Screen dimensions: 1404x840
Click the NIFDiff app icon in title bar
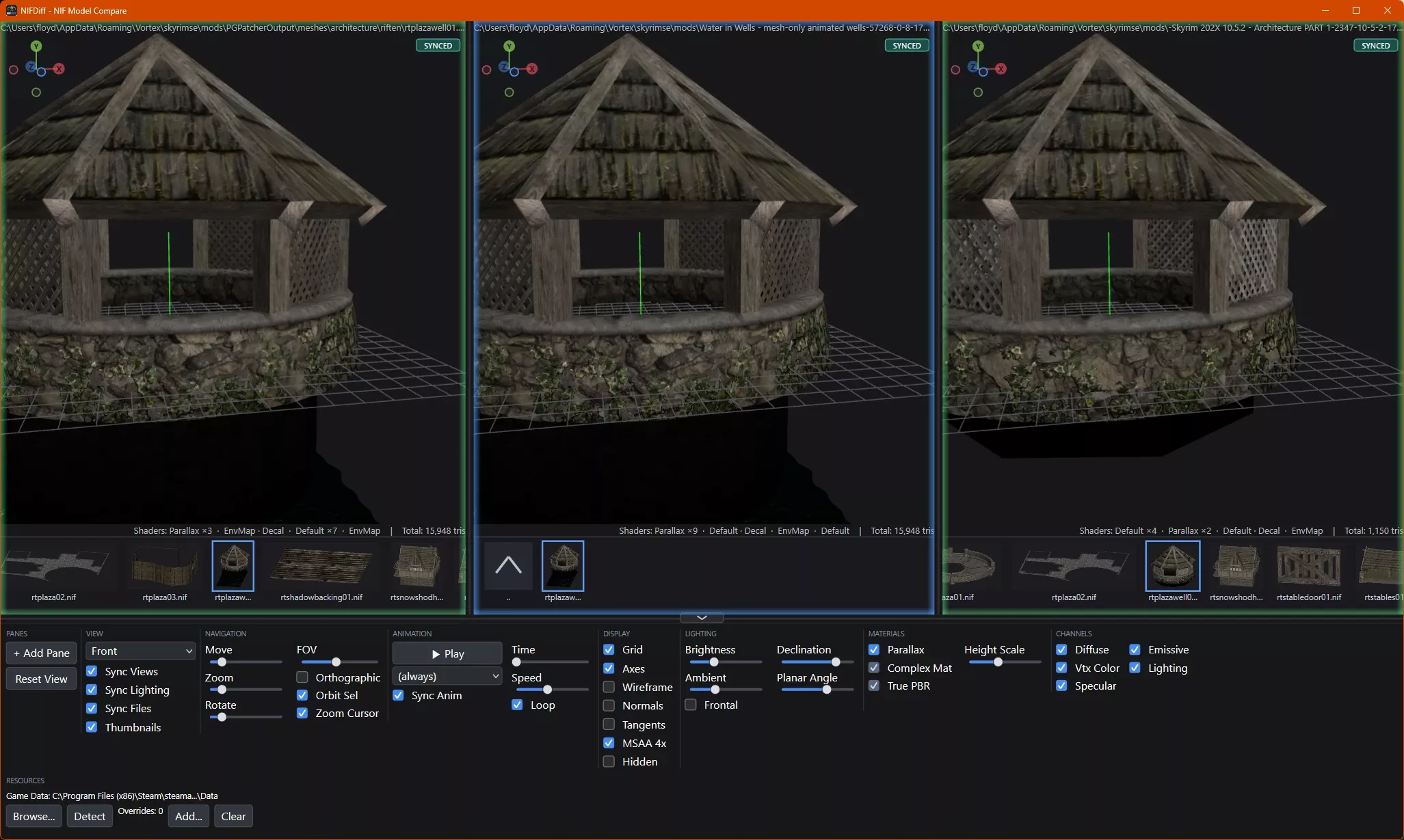11,10
